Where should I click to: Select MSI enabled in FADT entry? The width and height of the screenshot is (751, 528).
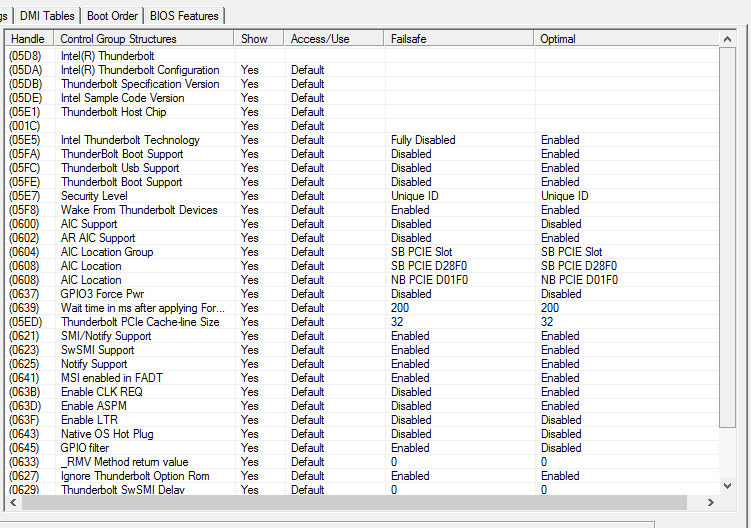[x=112, y=378]
